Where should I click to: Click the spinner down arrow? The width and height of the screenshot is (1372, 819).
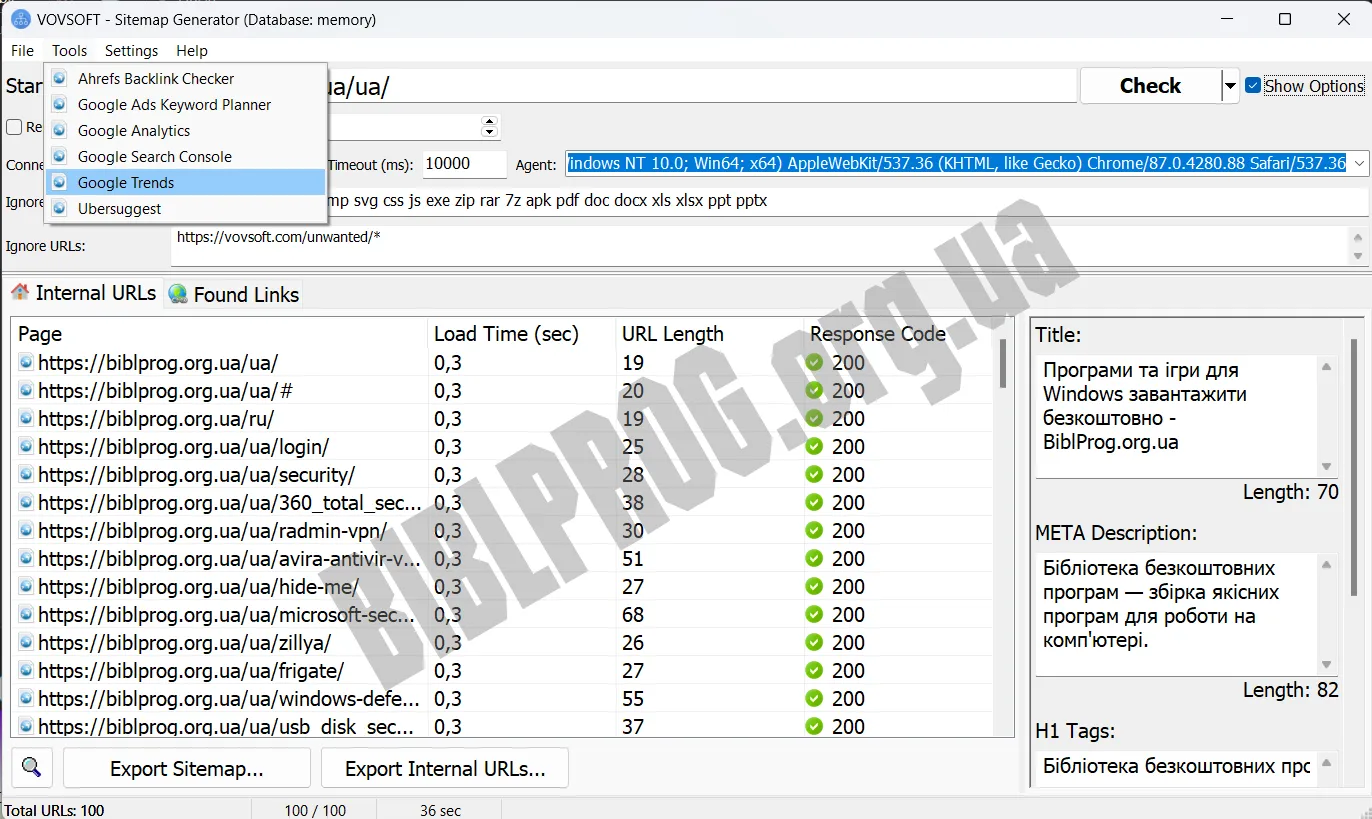click(489, 132)
